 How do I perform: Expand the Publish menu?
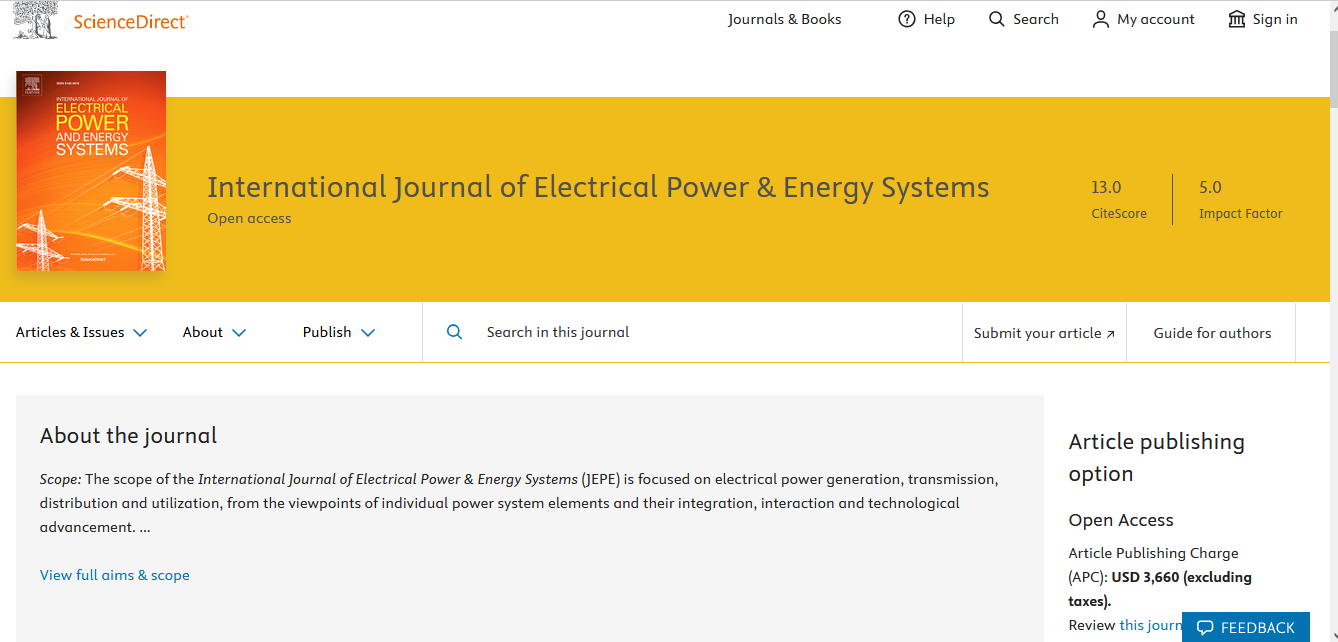coord(339,332)
